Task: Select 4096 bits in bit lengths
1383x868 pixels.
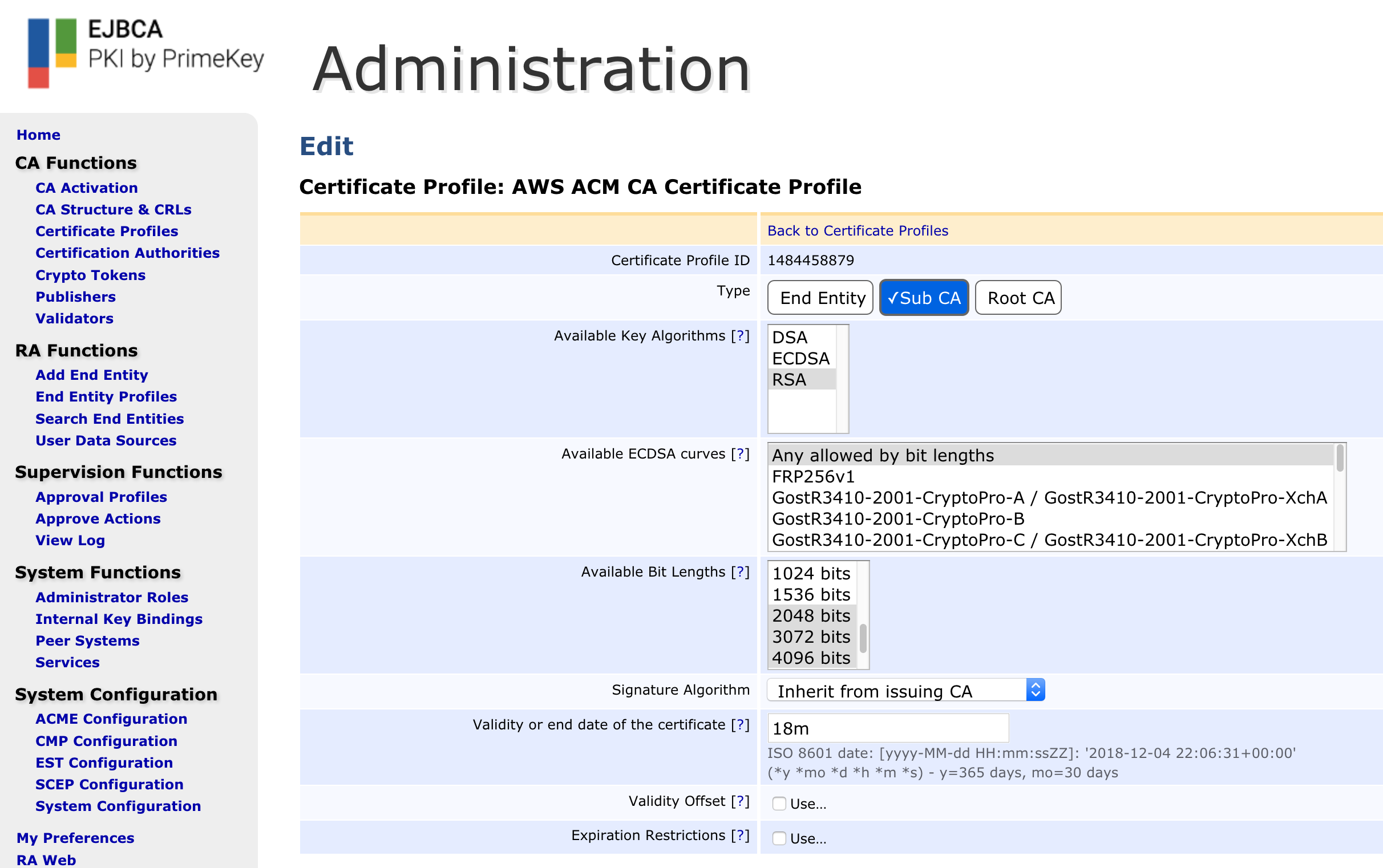Action: click(811, 658)
